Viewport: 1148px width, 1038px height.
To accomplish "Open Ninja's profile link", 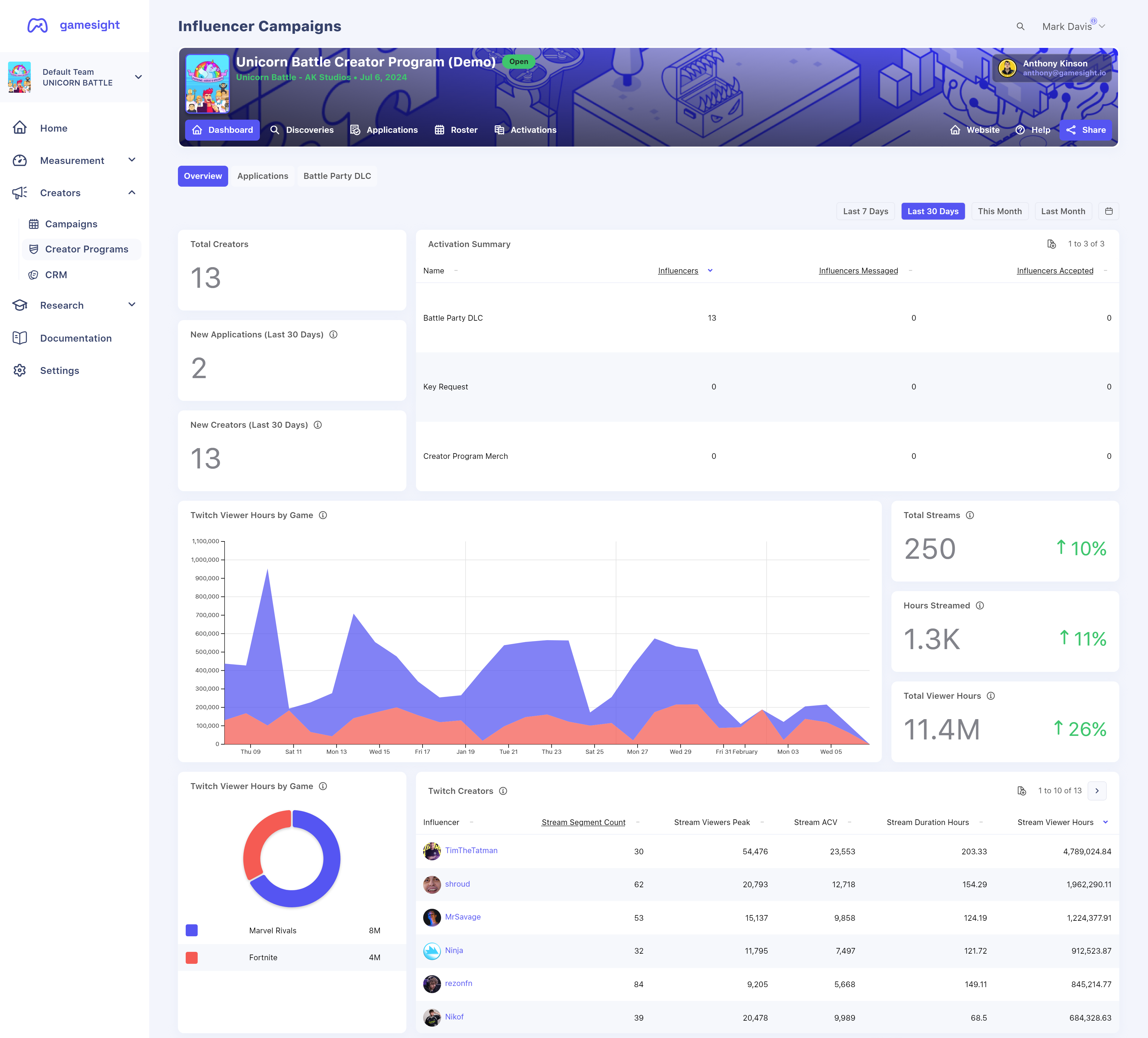I will click(x=454, y=950).
